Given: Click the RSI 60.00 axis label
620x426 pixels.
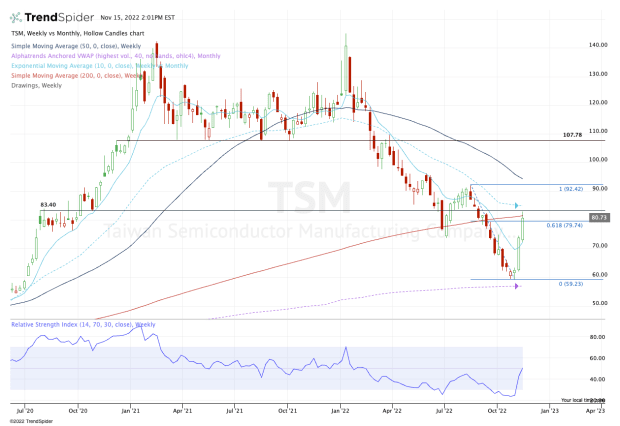Looking at the screenshot, I should coord(597,358).
